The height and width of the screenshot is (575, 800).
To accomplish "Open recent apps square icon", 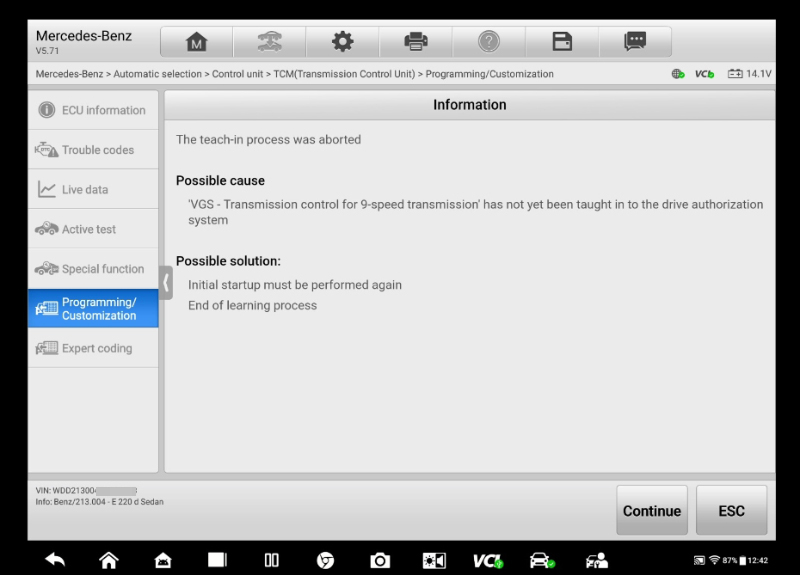I will (217, 560).
